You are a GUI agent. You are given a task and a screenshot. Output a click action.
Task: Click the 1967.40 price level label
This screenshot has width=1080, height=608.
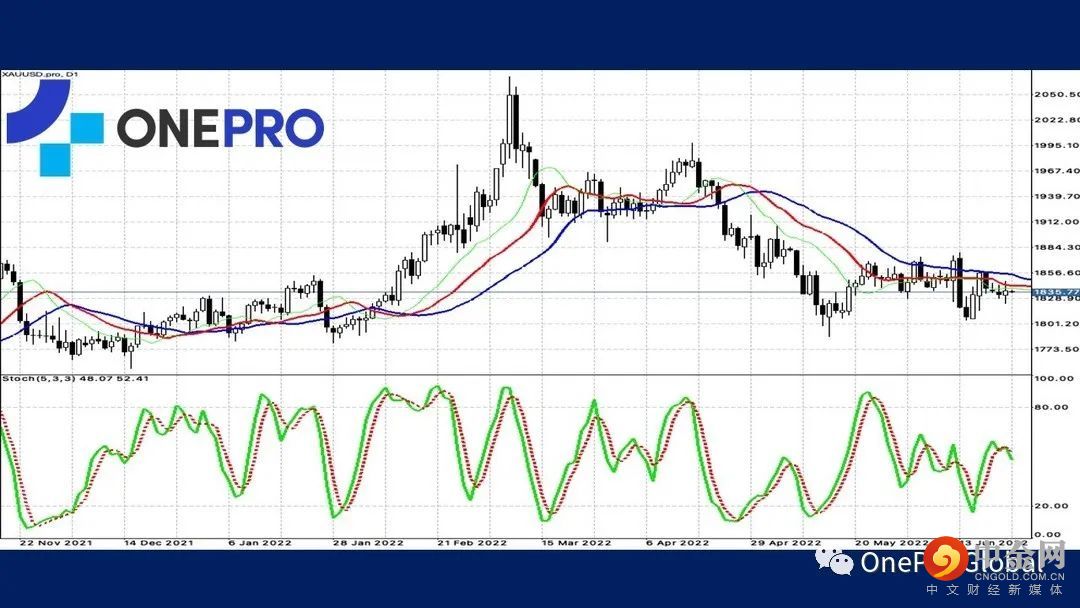pyautogui.click(x=1057, y=171)
